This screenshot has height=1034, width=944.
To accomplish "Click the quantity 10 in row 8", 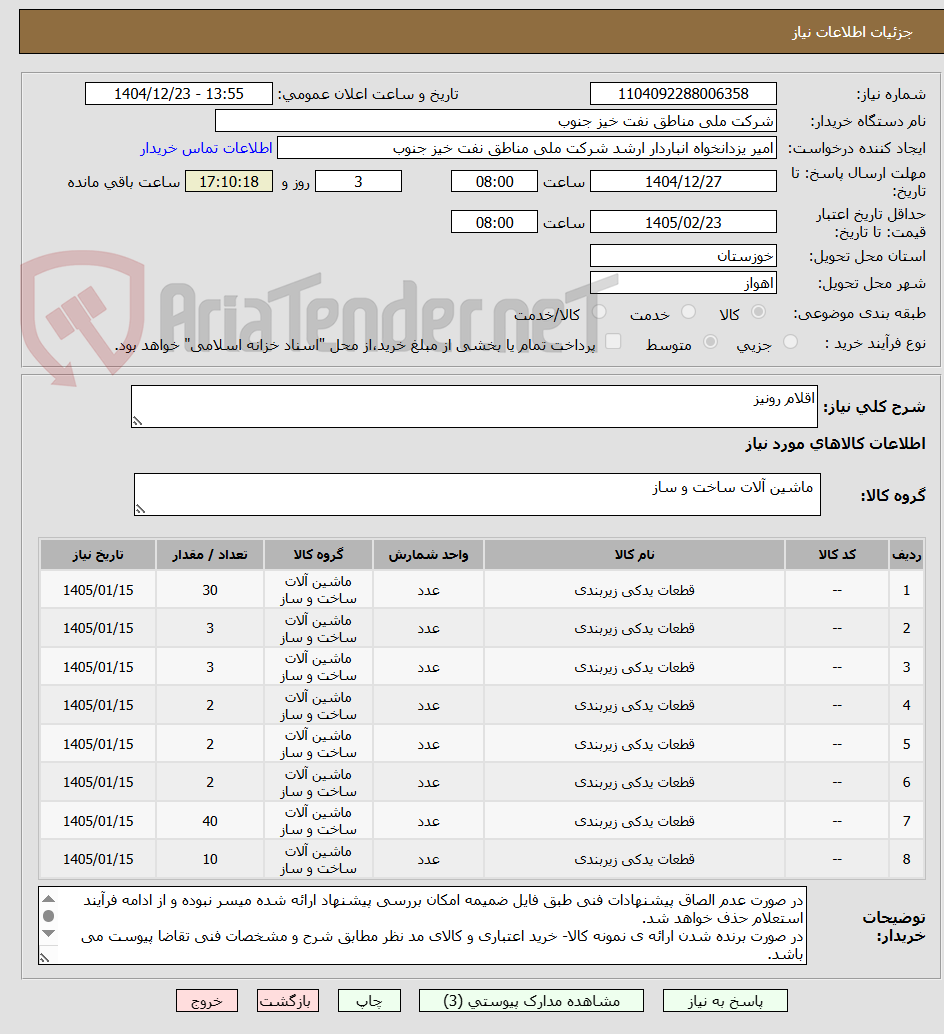I will (x=210, y=859).
